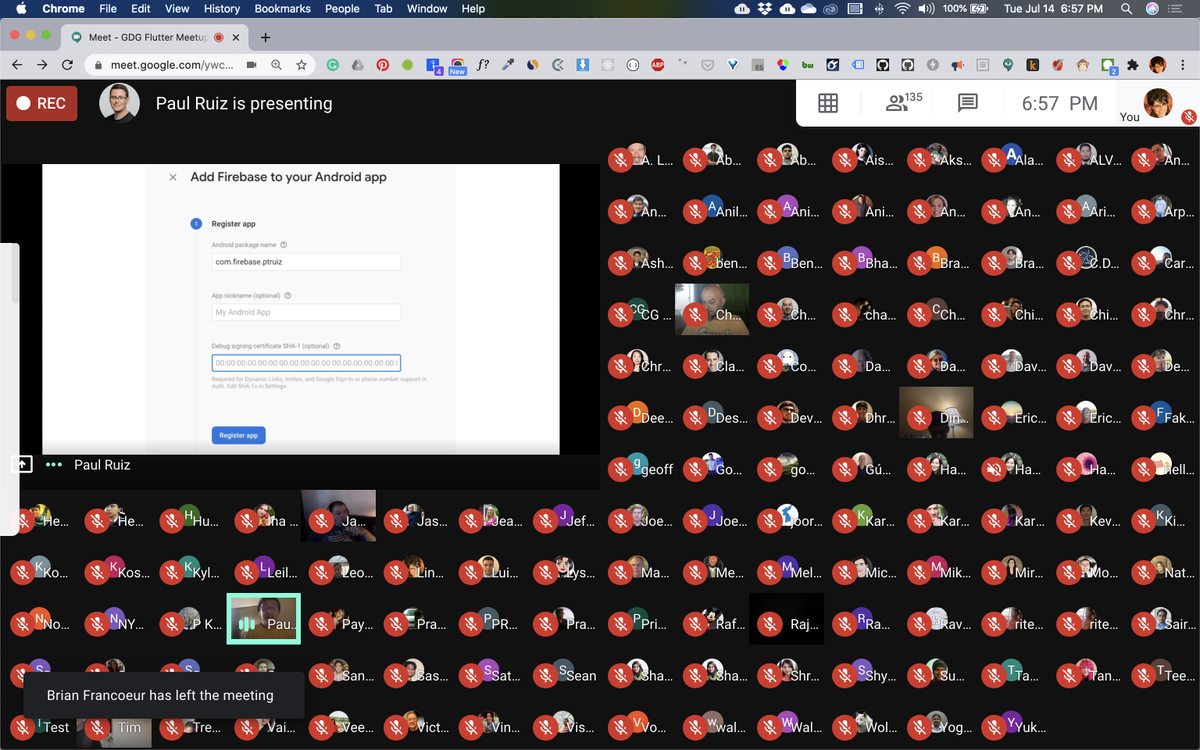The image size is (1200, 750).
Task: Open the People menu
Action: pyautogui.click(x=342, y=8)
